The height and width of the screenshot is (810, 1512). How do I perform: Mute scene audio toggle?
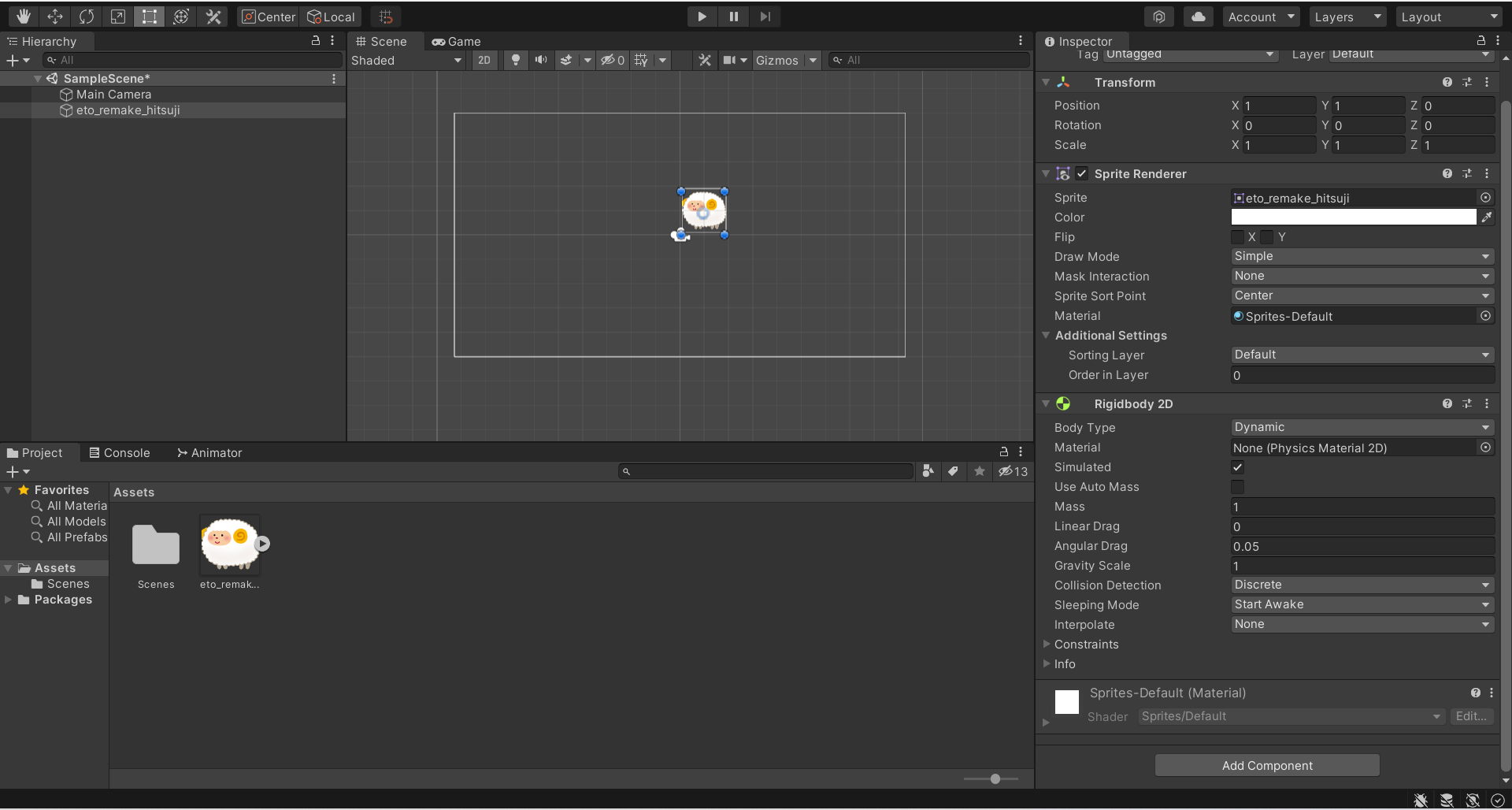tap(540, 60)
